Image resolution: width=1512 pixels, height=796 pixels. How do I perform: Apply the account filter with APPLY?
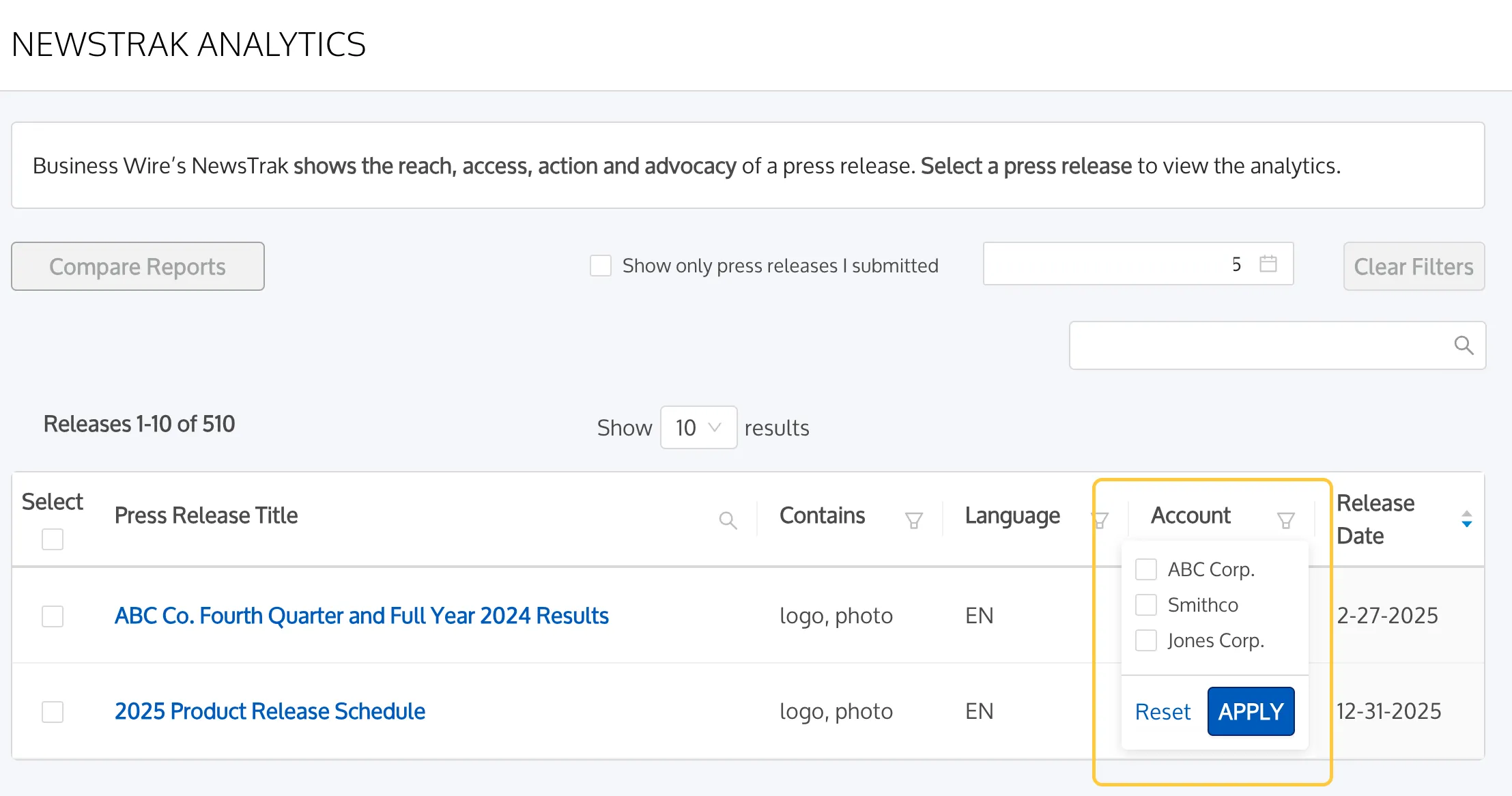click(1251, 711)
